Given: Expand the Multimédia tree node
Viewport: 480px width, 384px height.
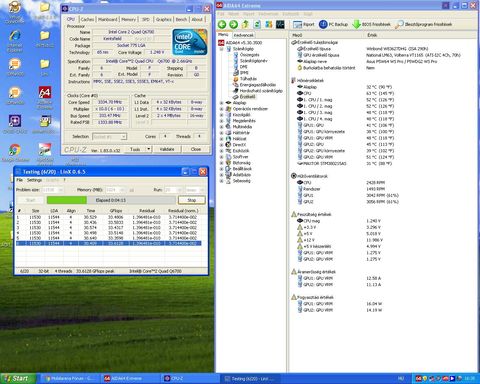Looking at the screenshot, I should [x=221, y=127].
